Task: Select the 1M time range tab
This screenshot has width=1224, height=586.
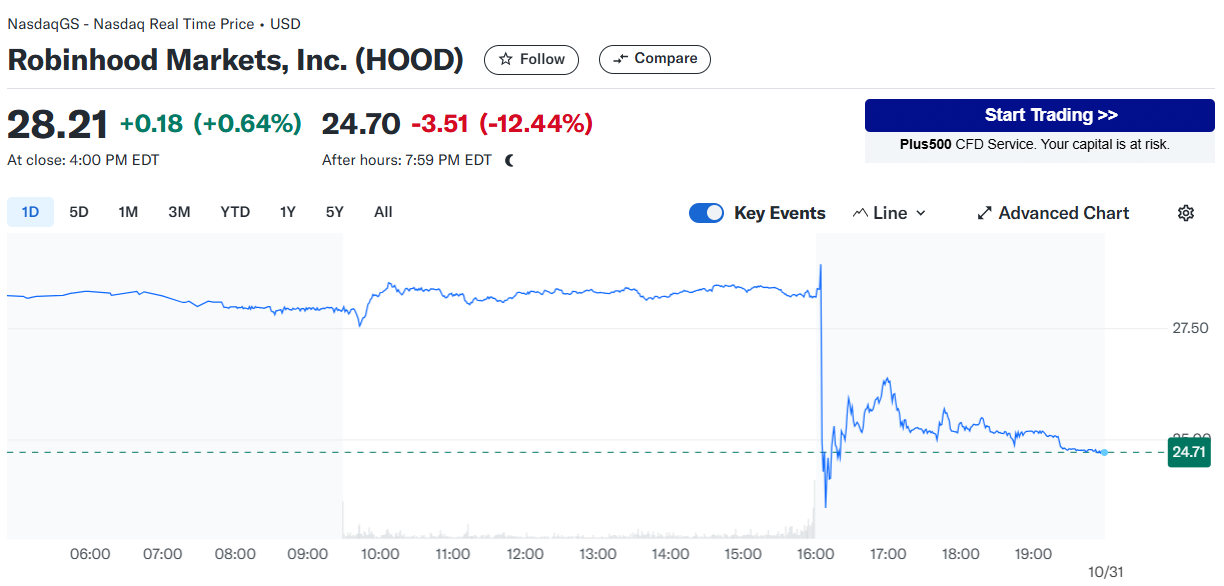Action: [128, 212]
